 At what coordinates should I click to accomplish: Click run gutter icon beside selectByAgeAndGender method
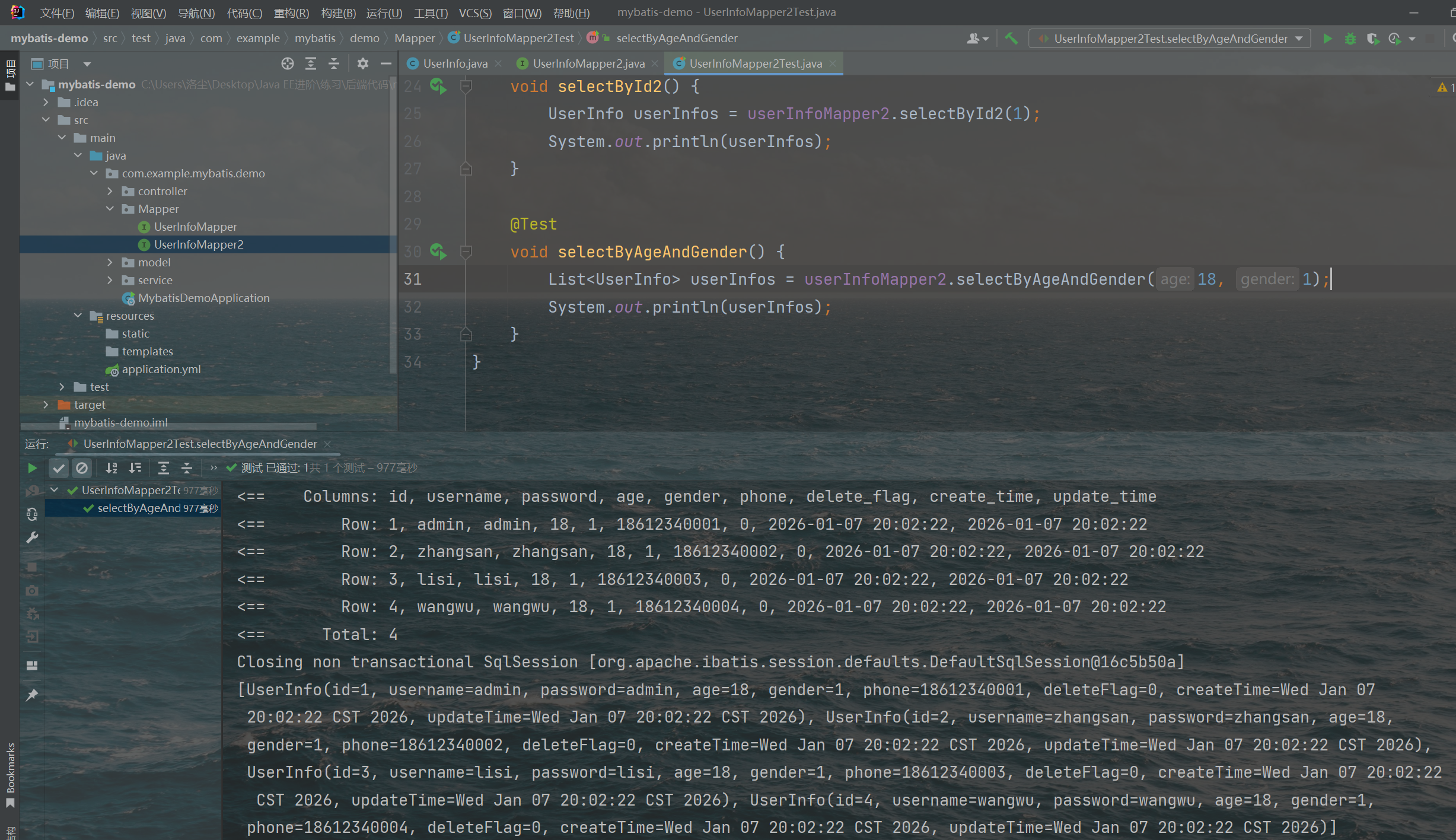[438, 252]
